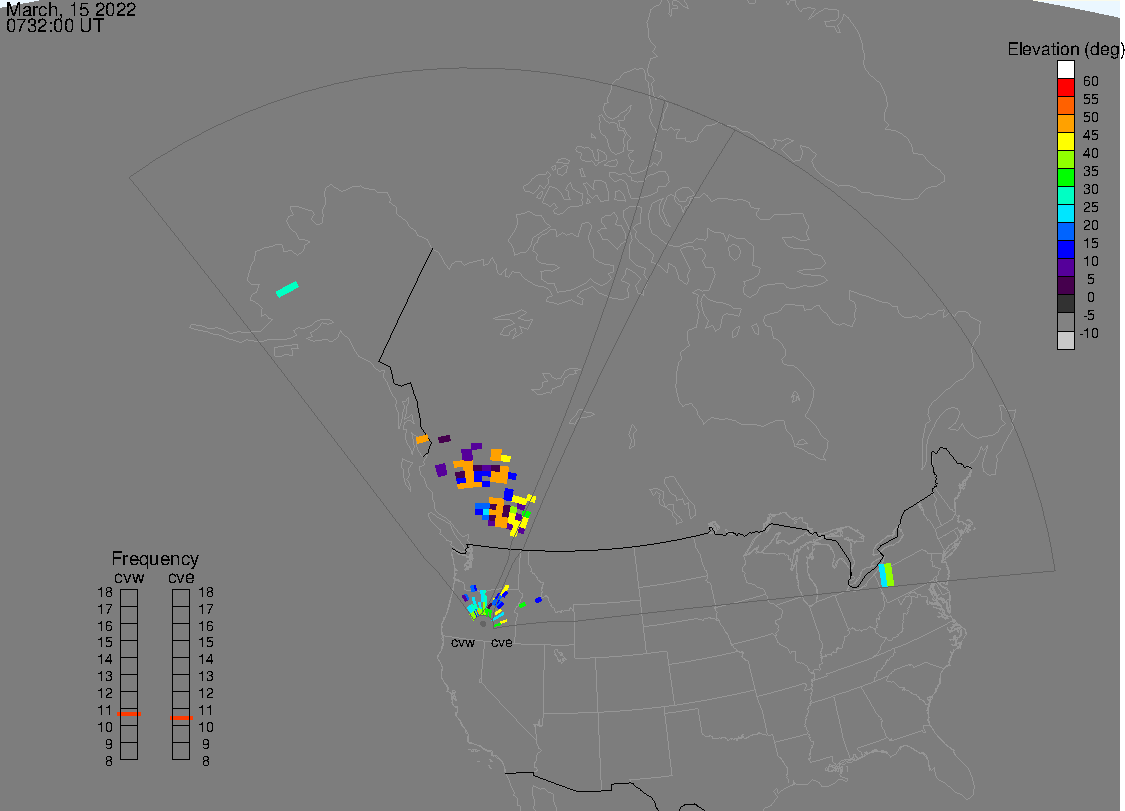Image resolution: width=1125 pixels, height=811 pixels.
Task: Click the 'cvw' radar site label on the map
Action: click(x=463, y=642)
